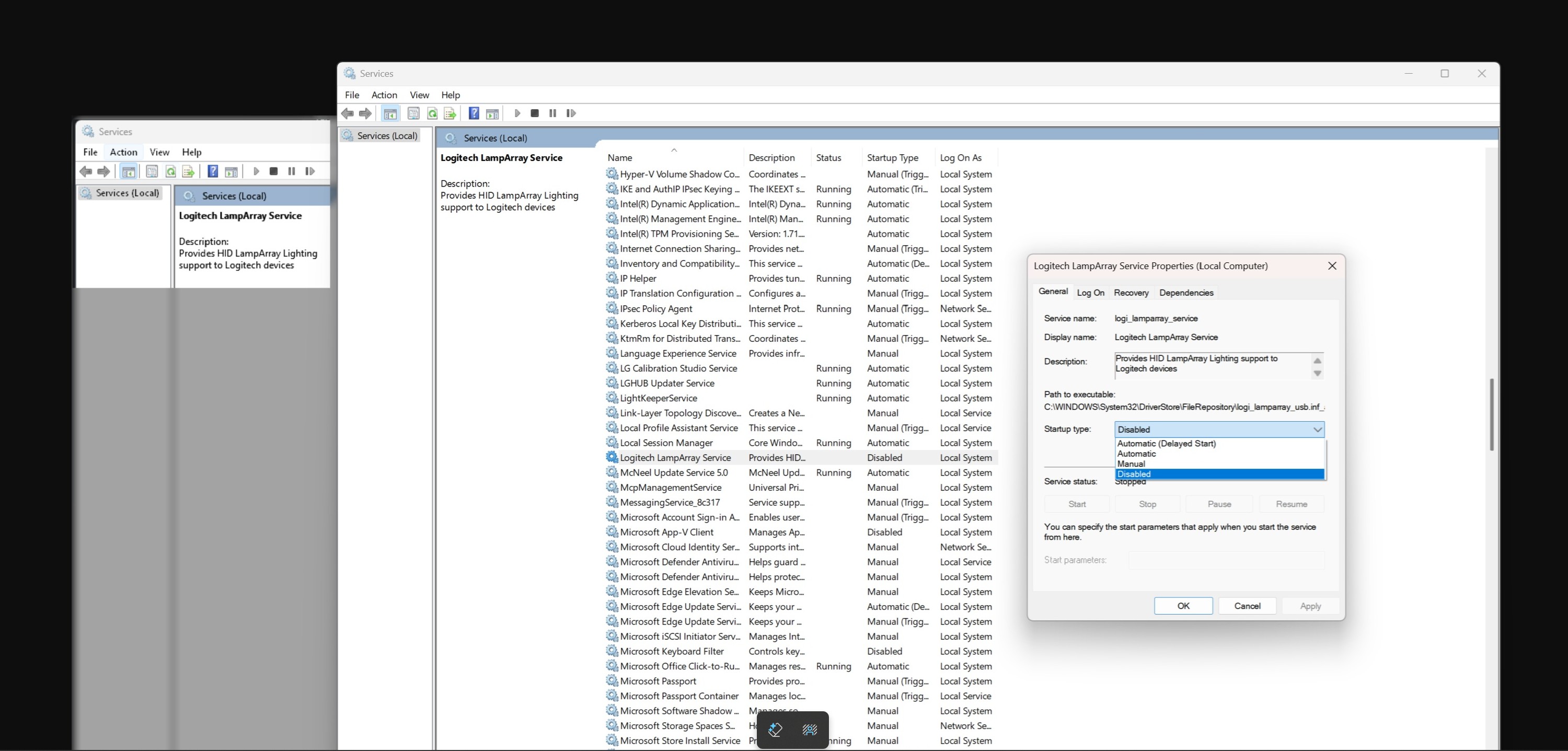The image size is (1568, 751).
Task: Click Refresh icon in background Services window toolbar
Action: 171,171
